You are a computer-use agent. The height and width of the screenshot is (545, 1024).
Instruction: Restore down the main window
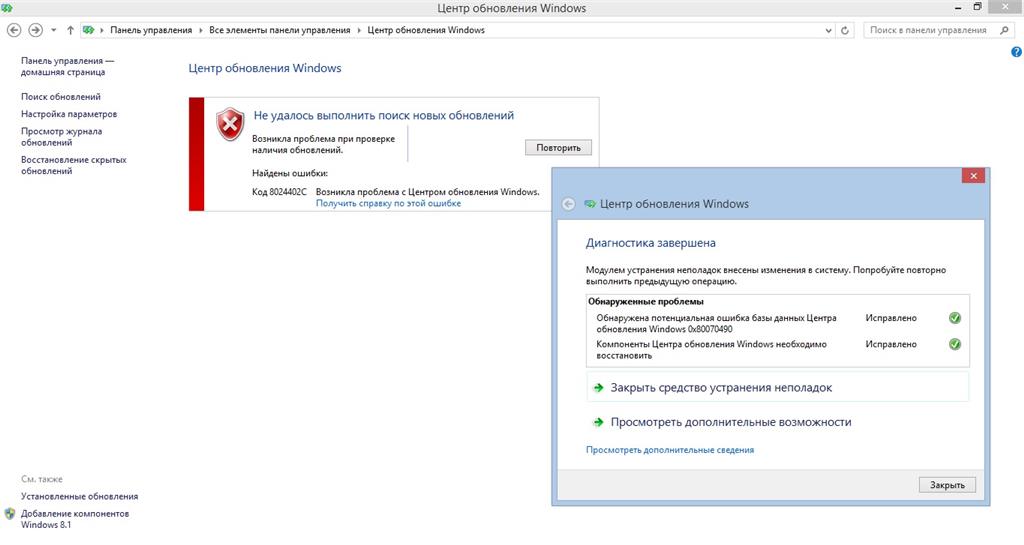click(978, 7)
